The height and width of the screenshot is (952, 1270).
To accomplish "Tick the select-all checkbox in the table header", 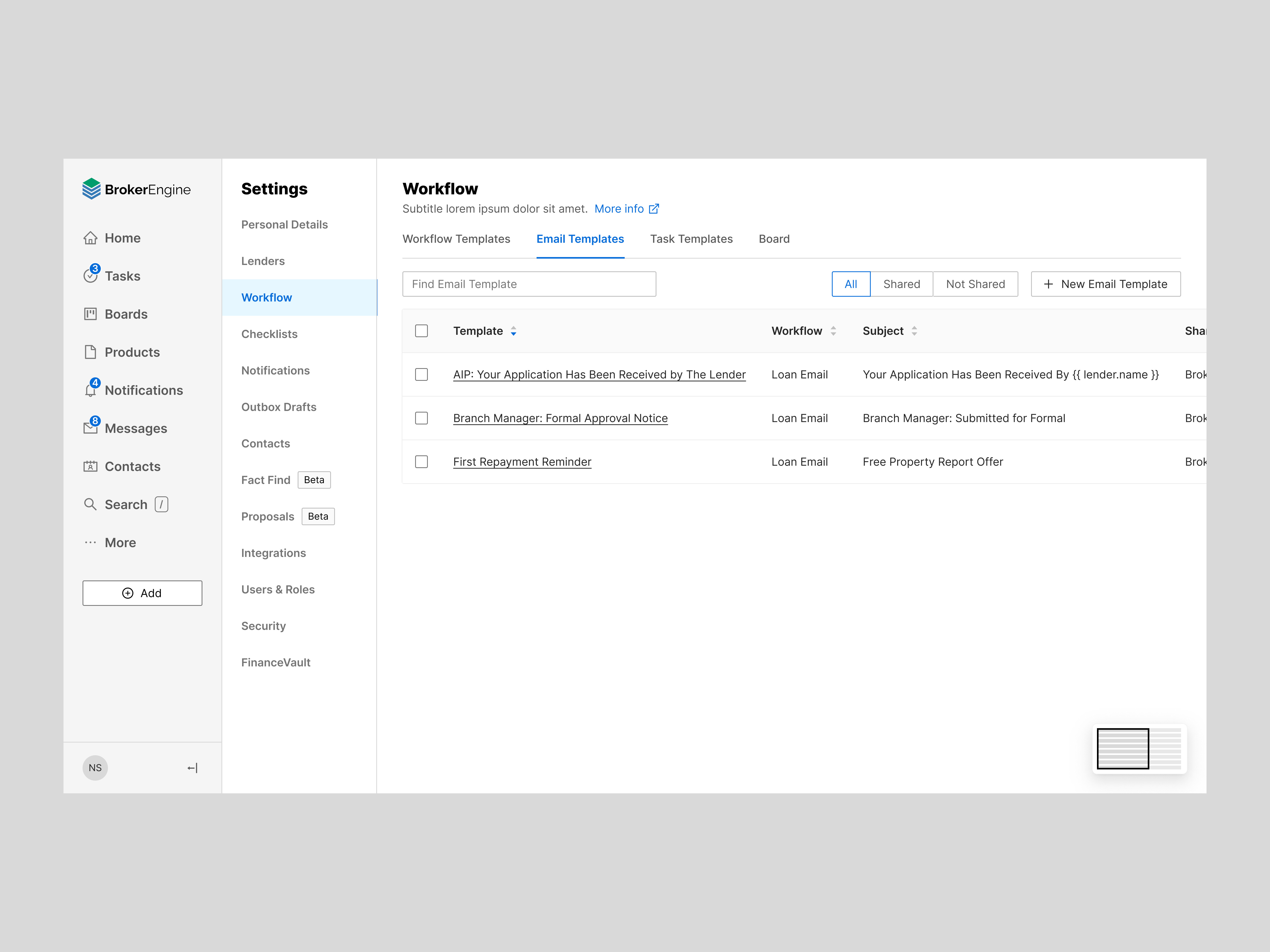I will pyautogui.click(x=421, y=331).
